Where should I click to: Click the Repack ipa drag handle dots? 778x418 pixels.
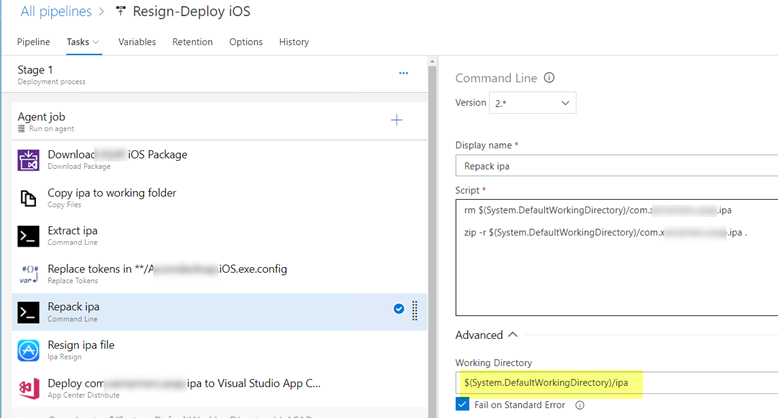click(x=415, y=311)
